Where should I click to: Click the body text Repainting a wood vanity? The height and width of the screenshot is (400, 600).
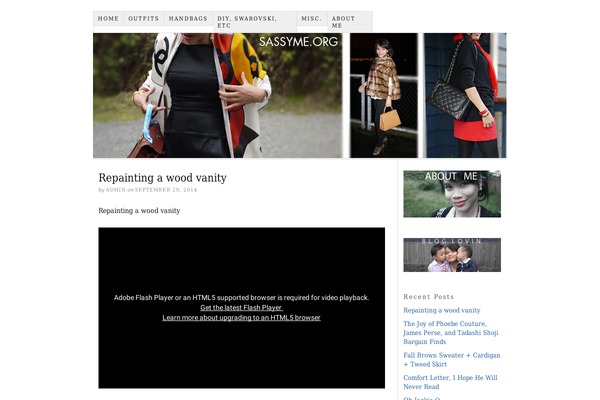tap(139, 211)
